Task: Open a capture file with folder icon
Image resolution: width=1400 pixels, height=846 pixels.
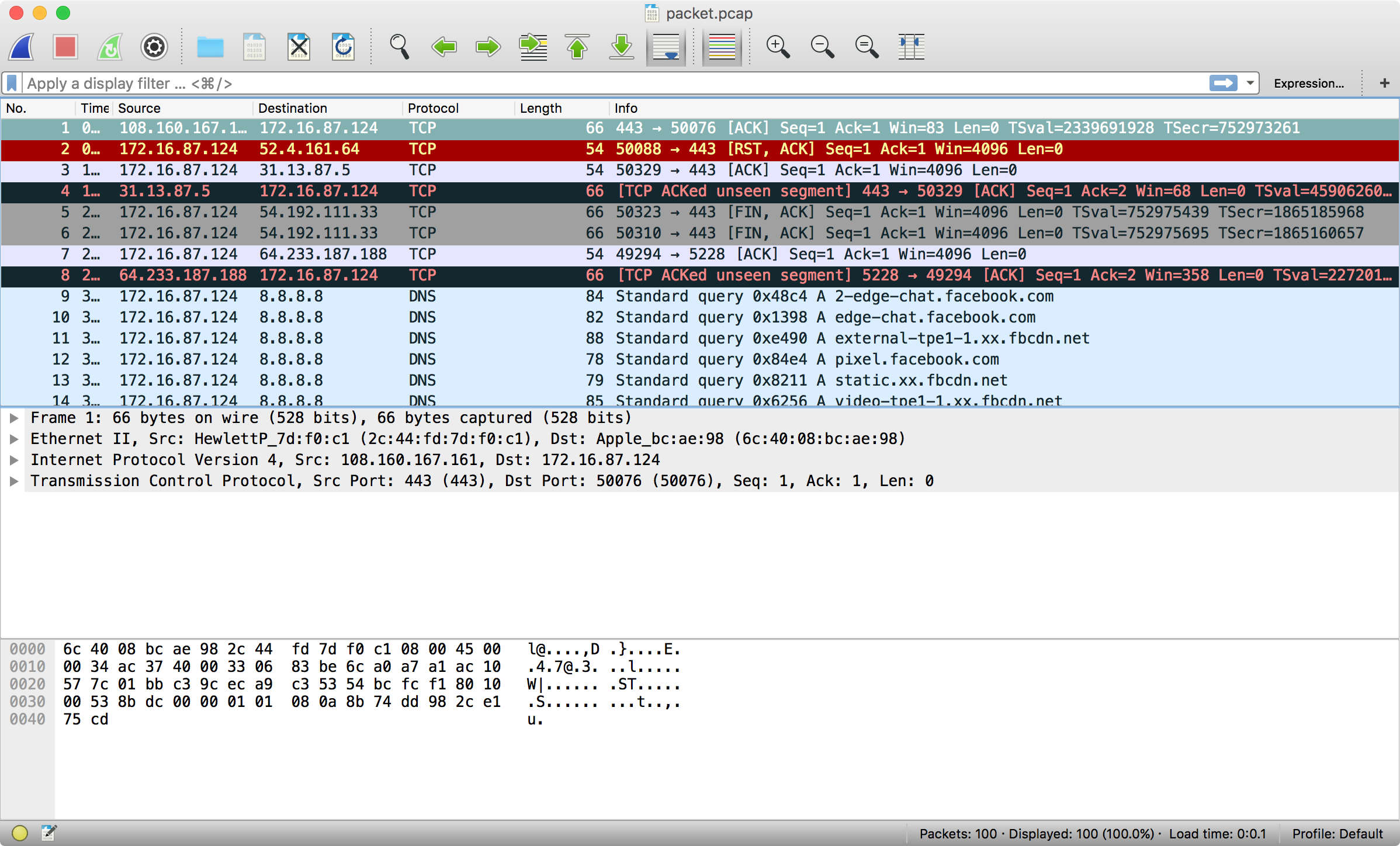Action: 210,47
